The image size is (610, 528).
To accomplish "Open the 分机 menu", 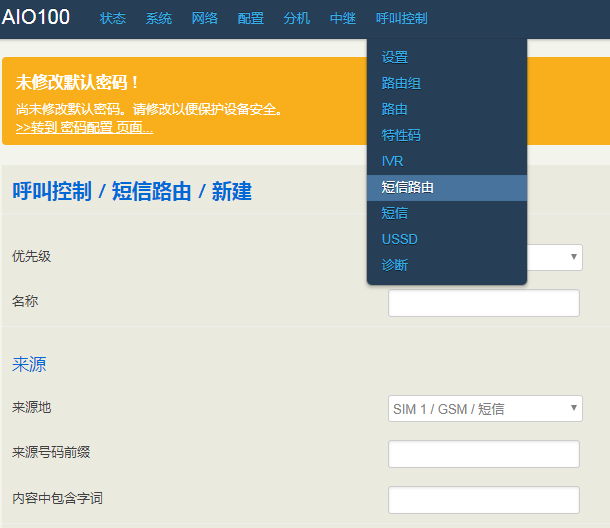I will (x=296, y=18).
